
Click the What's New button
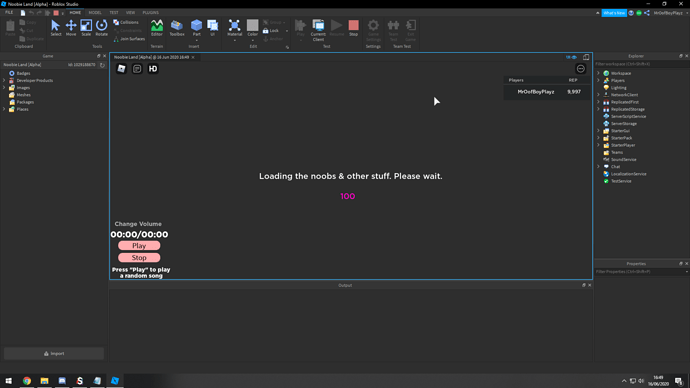614,13
